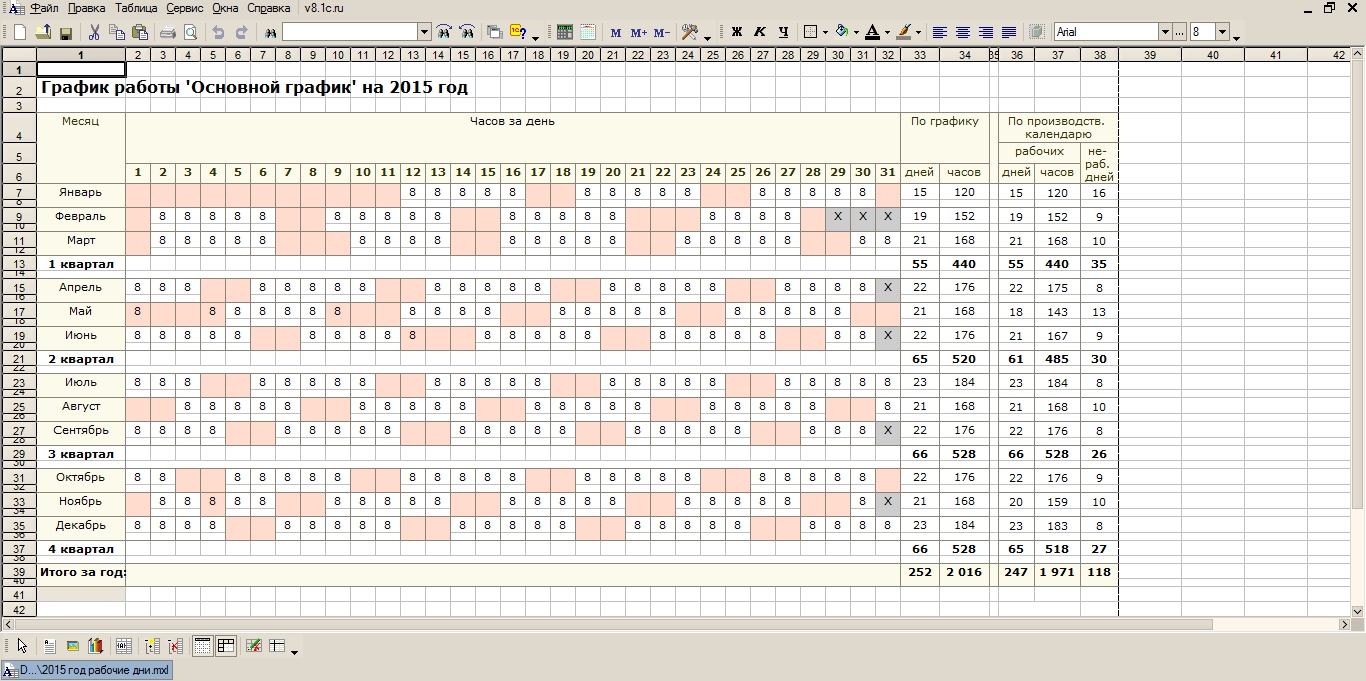Click the binoculars Find icon left of the search box
Image resolution: width=1366 pixels, height=681 pixels.
click(269, 32)
